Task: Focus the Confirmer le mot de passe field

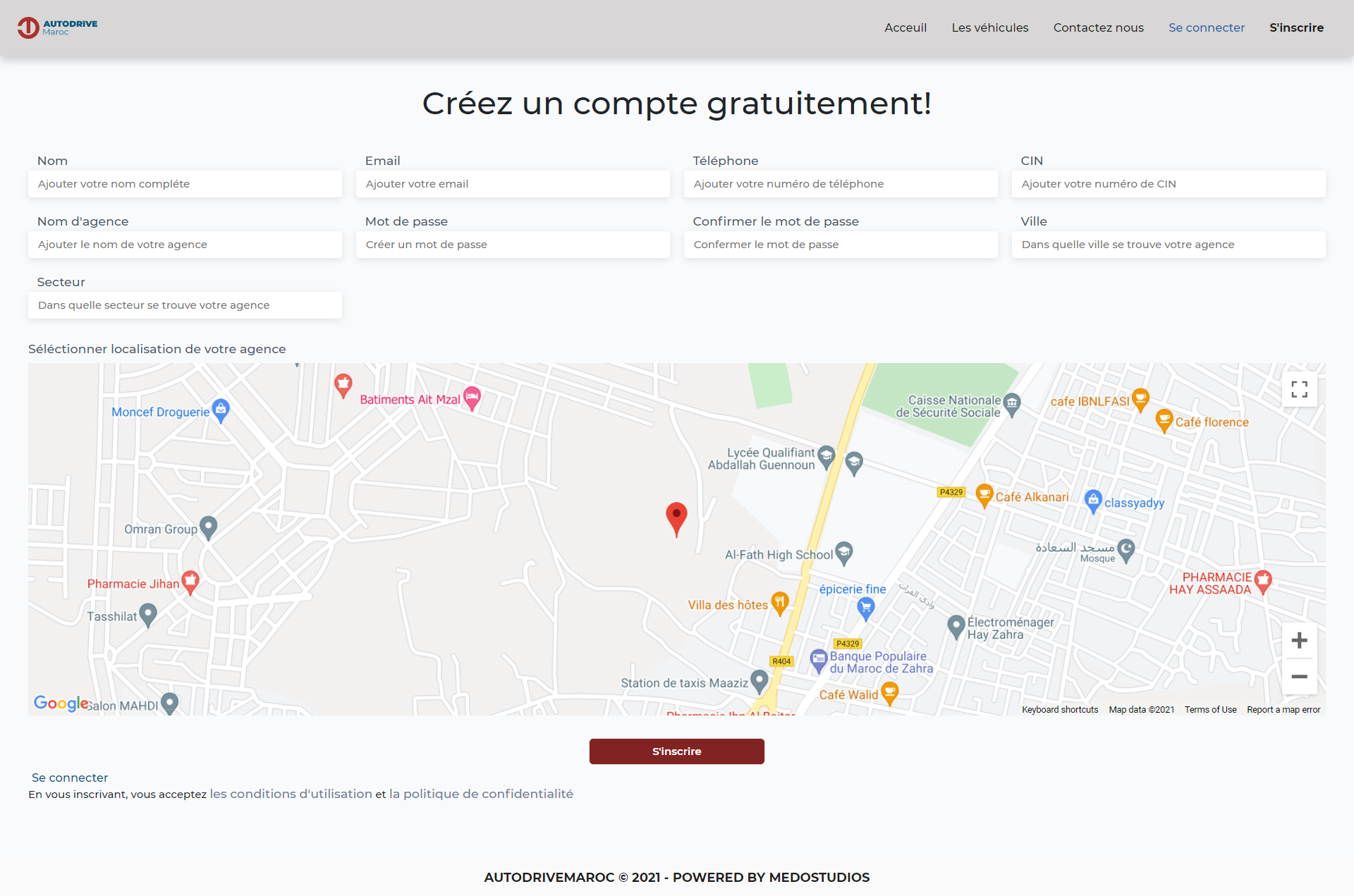Action: point(841,245)
